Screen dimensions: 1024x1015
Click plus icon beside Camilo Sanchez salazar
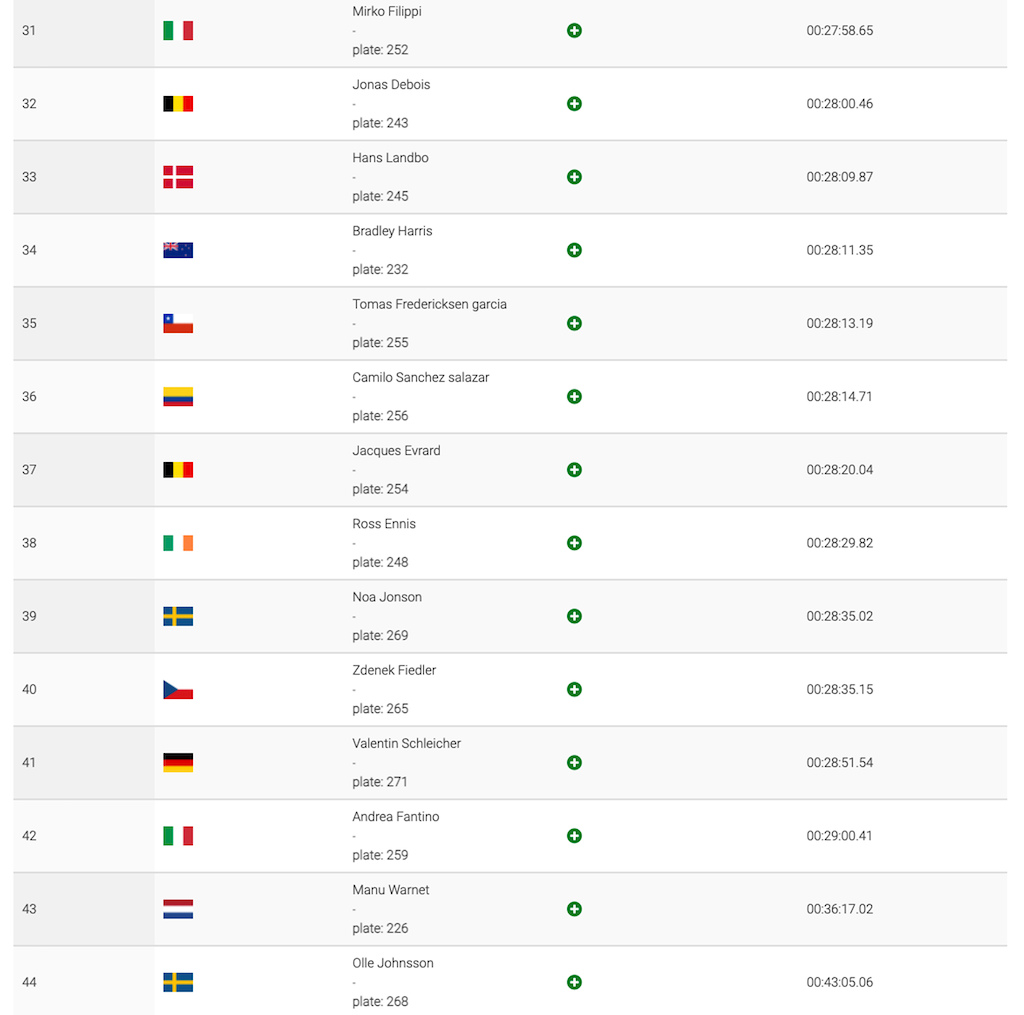(574, 396)
